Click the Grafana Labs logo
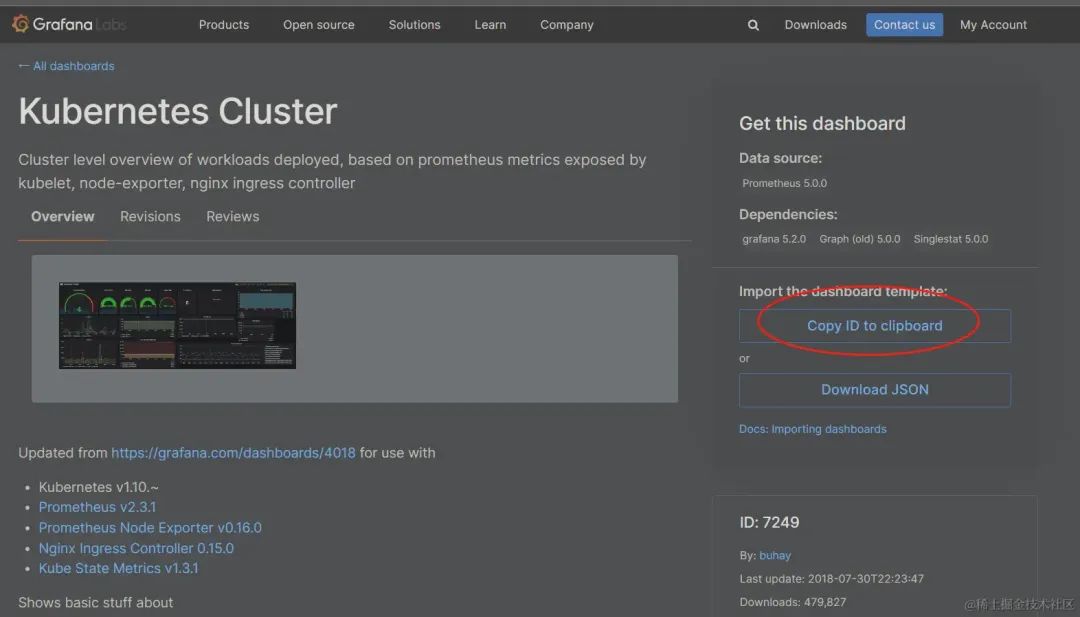 [x=69, y=24]
